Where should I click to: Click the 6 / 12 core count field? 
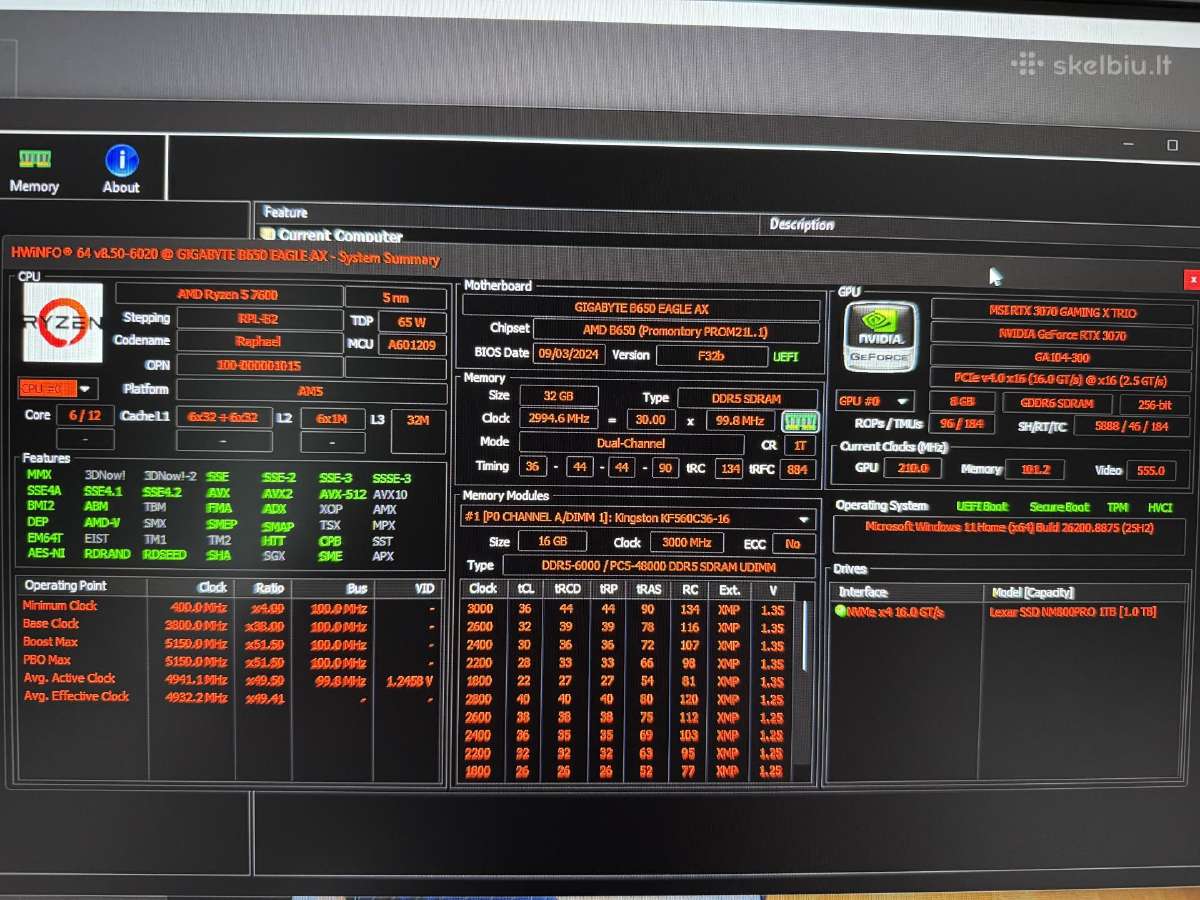[x=84, y=415]
